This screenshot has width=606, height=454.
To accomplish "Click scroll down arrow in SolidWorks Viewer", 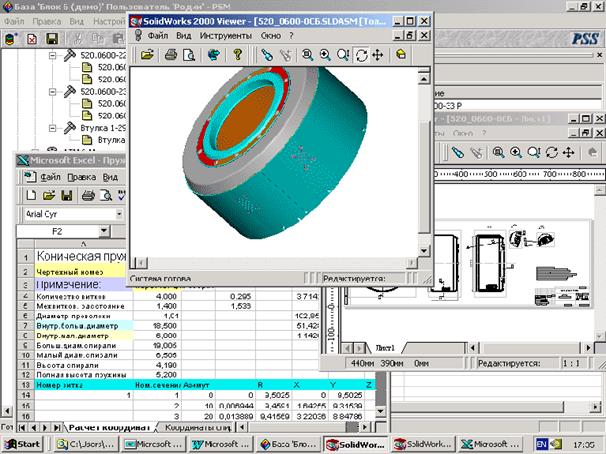I will click(424, 250).
